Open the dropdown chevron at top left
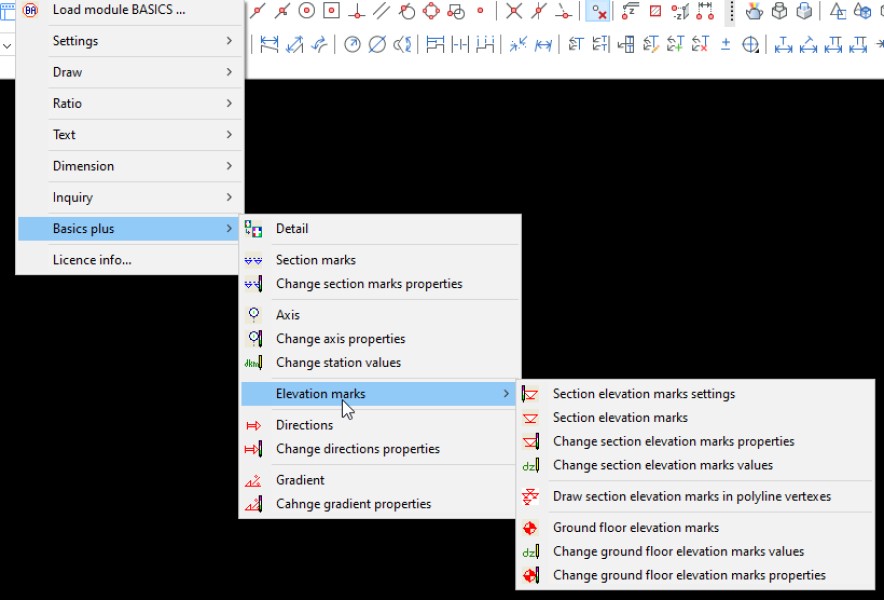Screen dimensions: 884x600 [8, 46]
